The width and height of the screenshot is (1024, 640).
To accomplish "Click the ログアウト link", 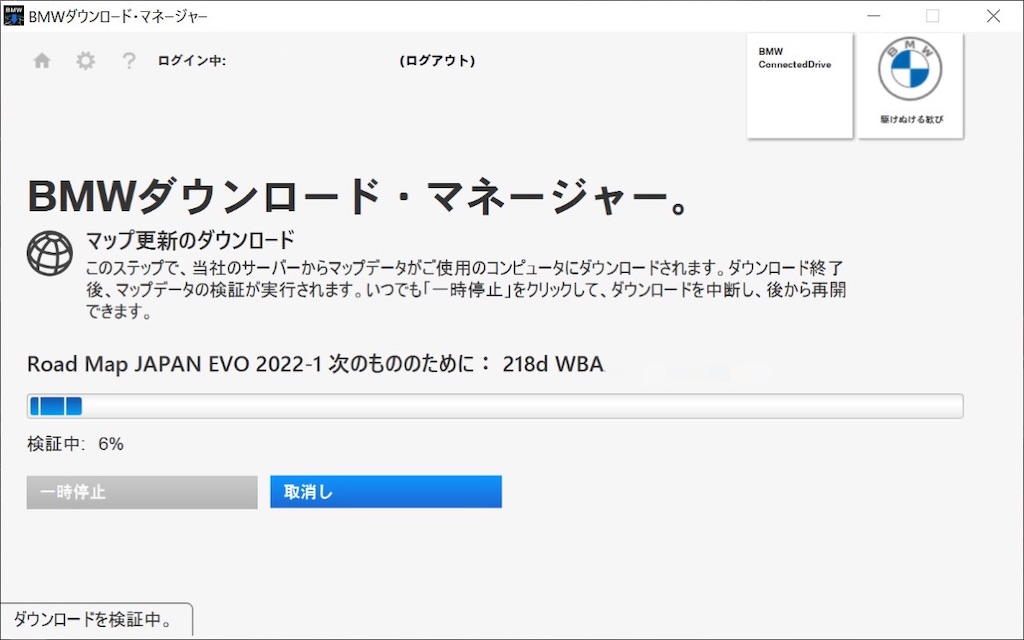I will (x=437, y=60).
